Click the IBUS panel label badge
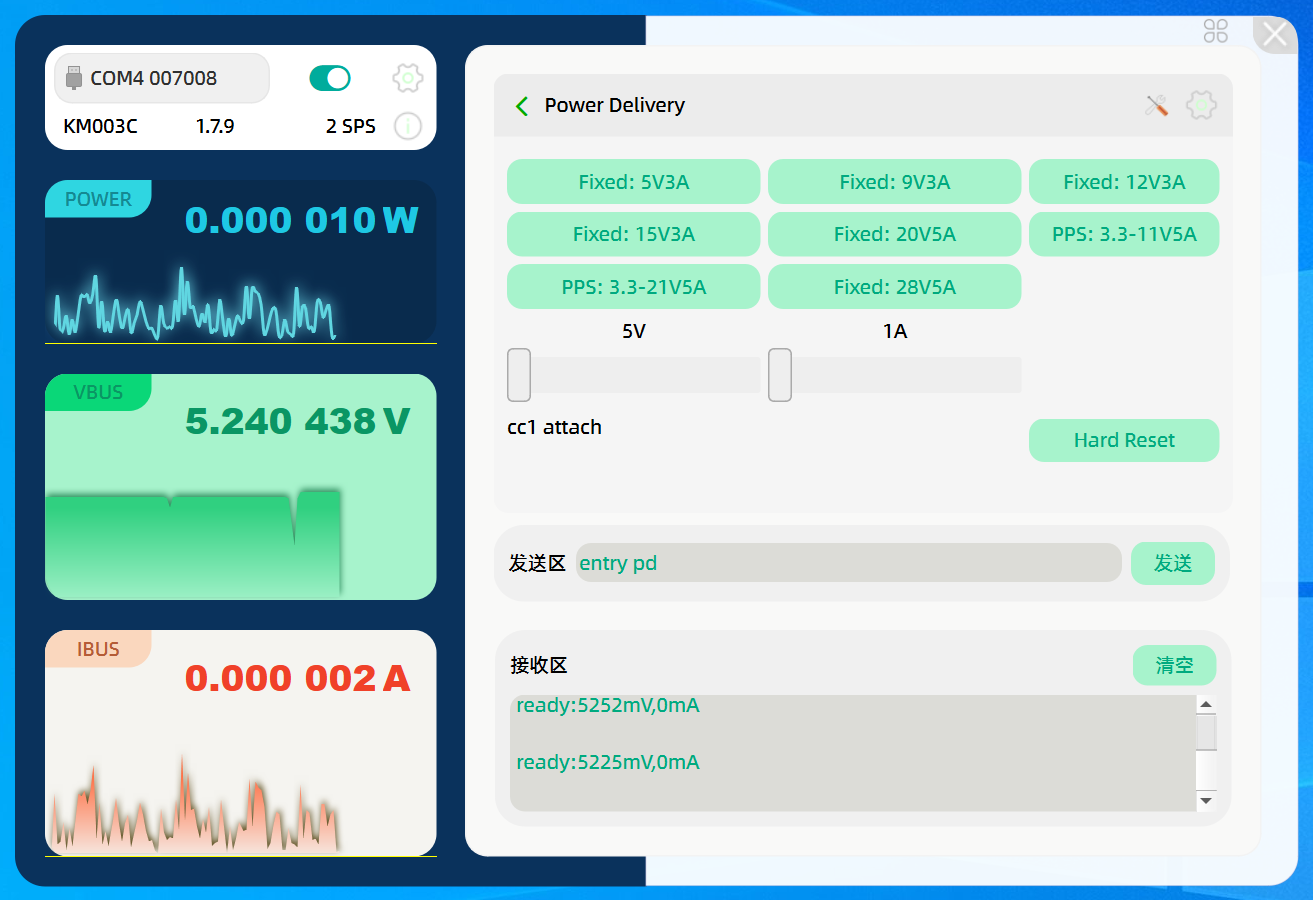 98,649
